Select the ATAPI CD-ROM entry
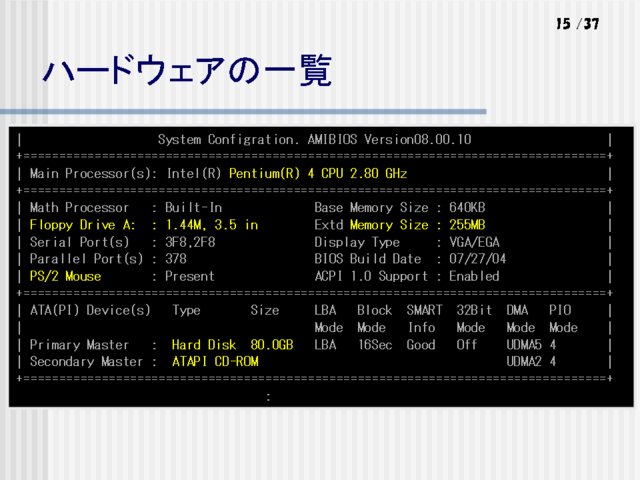Image resolution: width=640 pixels, height=480 pixels. [x=215, y=361]
